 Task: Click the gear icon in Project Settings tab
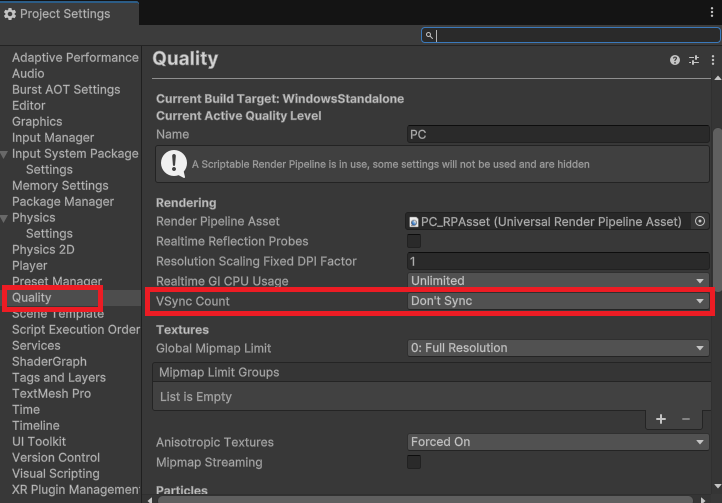pyautogui.click(x=10, y=14)
